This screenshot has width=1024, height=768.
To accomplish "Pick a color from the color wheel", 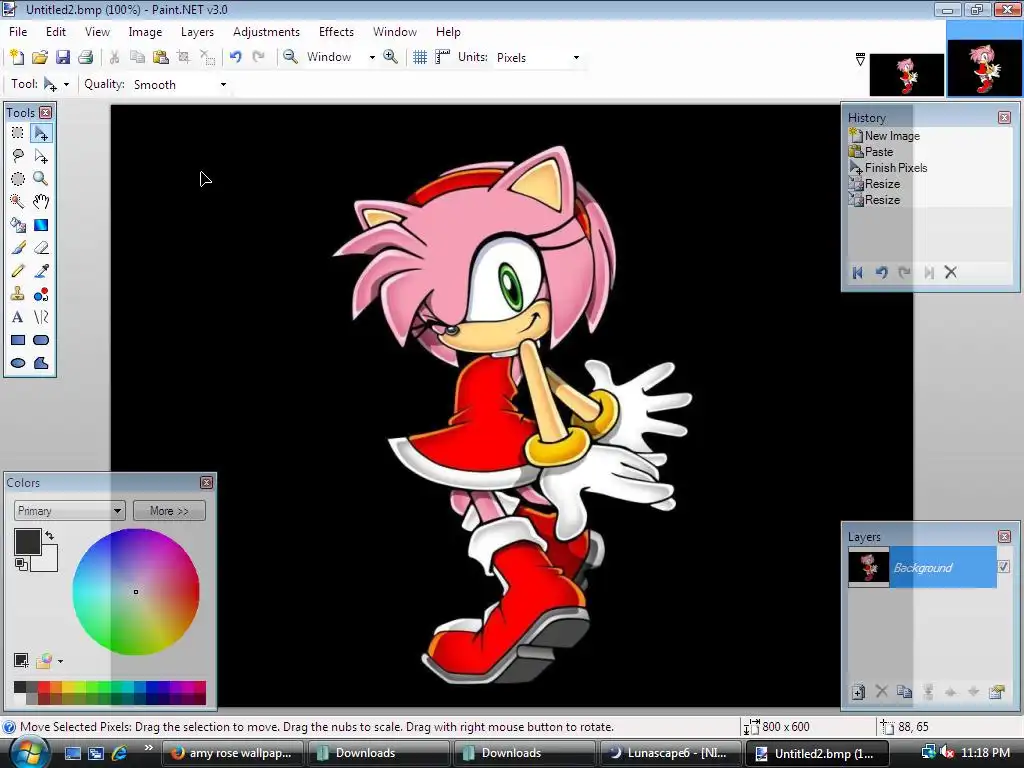I will coord(136,592).
